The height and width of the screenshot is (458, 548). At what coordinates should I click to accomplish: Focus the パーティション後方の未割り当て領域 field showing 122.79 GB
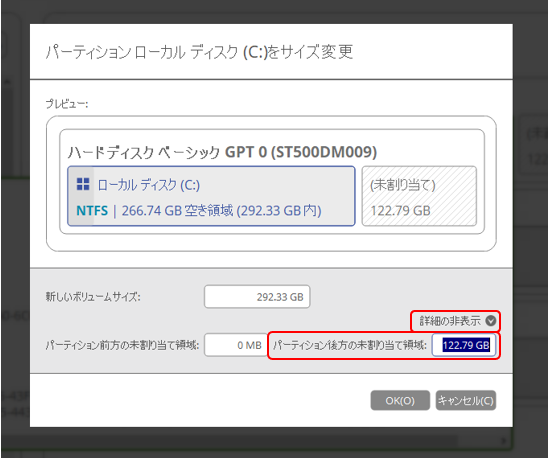tap(464, 345)
